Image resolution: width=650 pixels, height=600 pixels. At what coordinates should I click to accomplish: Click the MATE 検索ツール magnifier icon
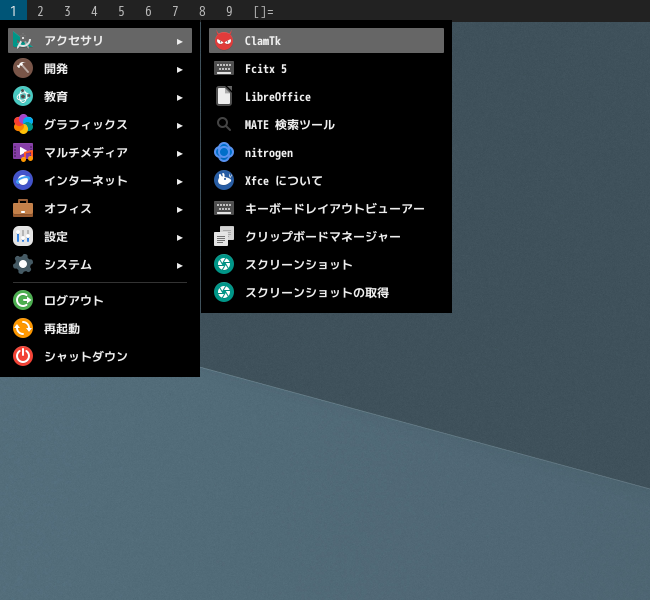tap(224, 124)
